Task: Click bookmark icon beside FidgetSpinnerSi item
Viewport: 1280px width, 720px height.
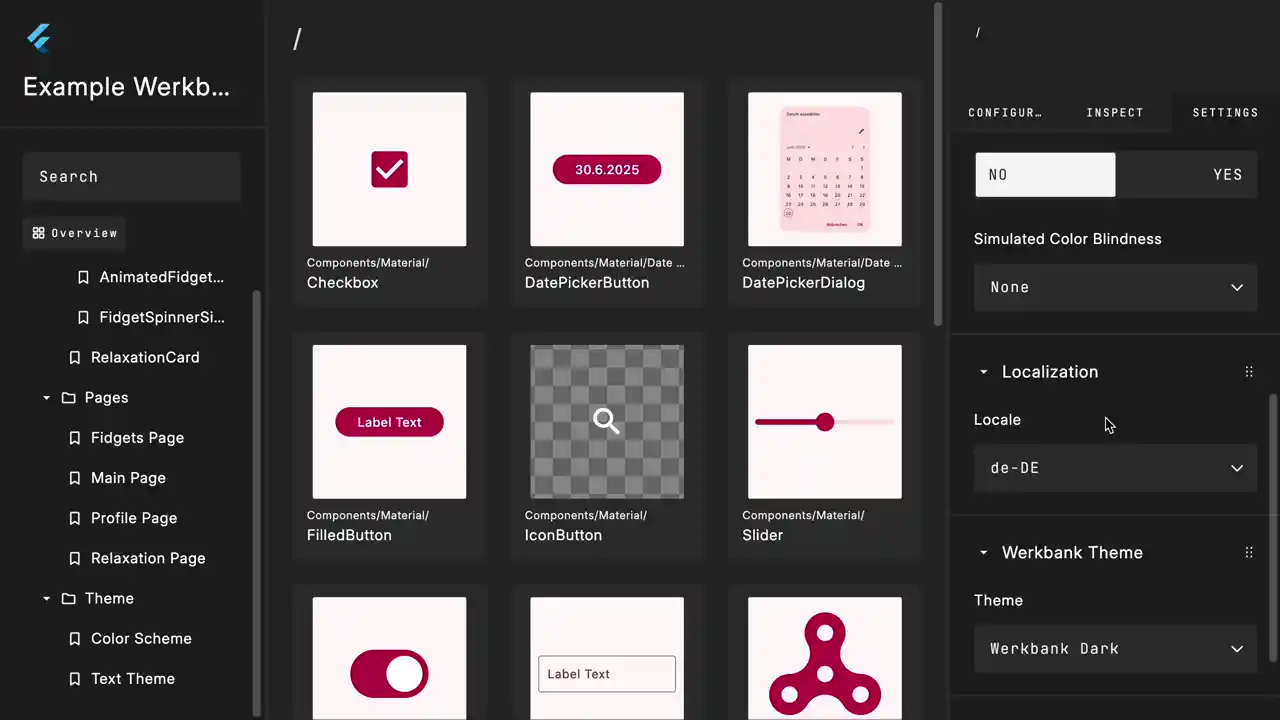Action: pos(83,317)
